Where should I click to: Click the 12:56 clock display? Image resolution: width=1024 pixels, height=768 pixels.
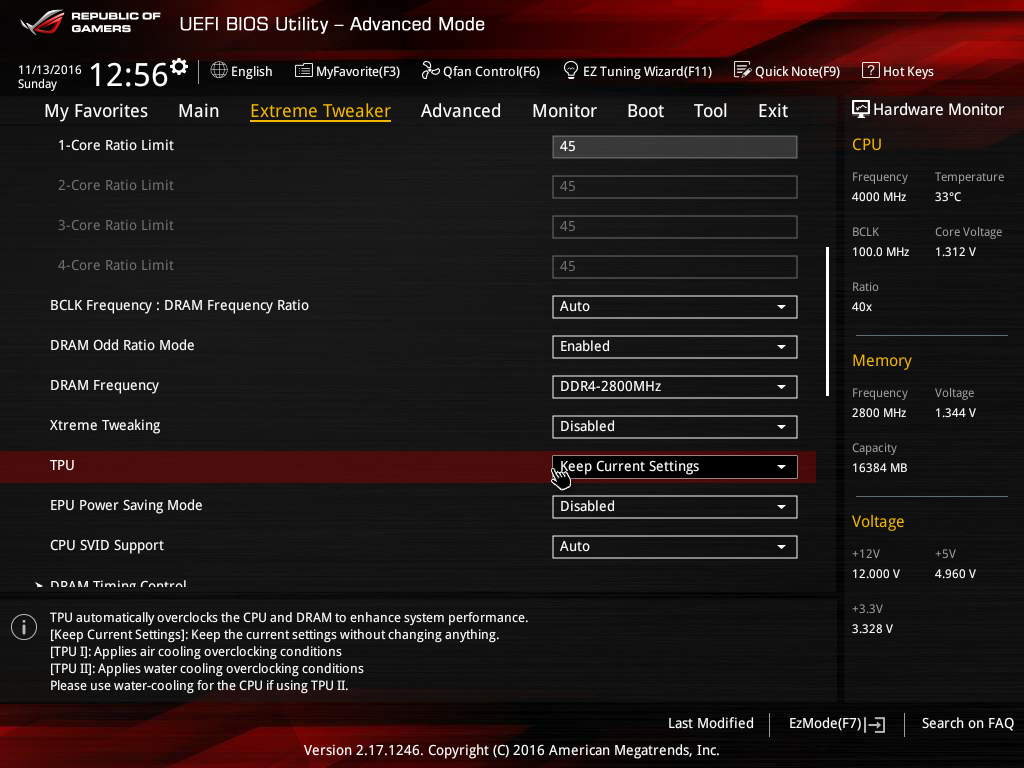[x=129, y=74]
